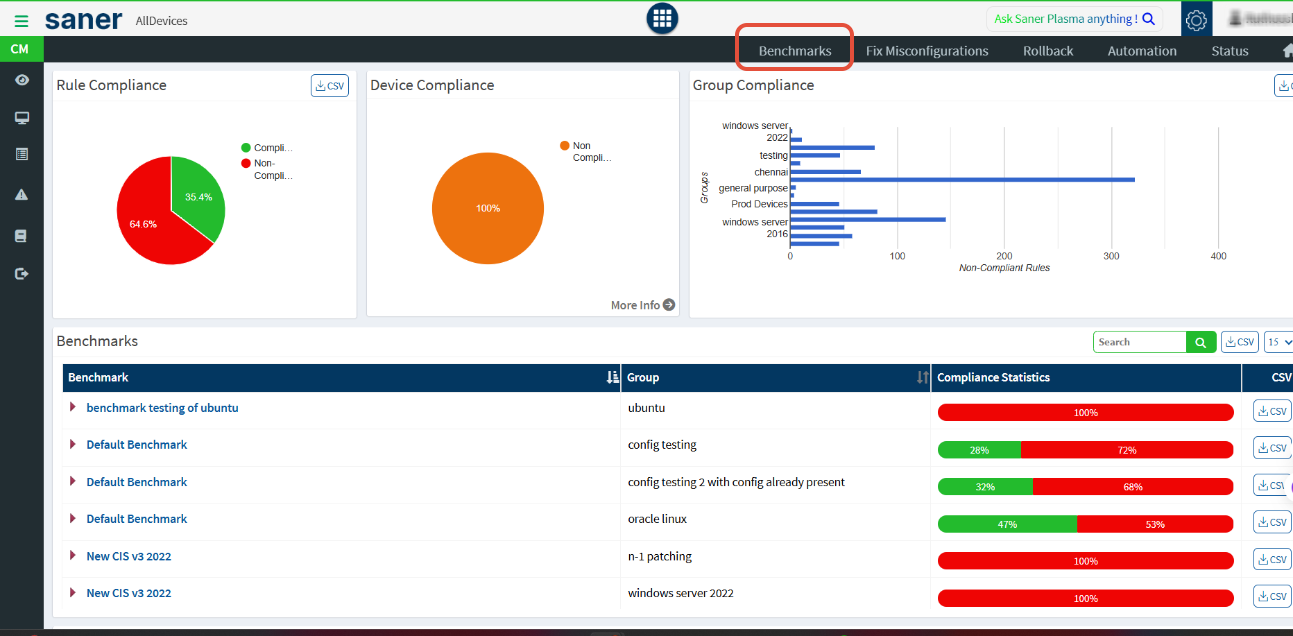Image resolution: width=1293 pixels, height=636 pixels.
Task: Open the New CIS v3 2022 link for windows server 2022
Action: click(129, 593)
